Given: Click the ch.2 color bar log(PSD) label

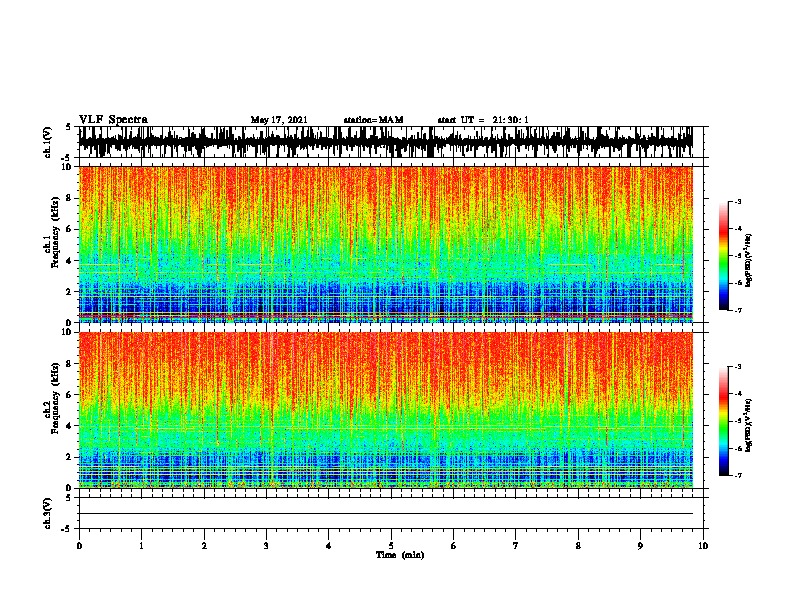Looking at the screenshot, I should [x=748, y=426].
